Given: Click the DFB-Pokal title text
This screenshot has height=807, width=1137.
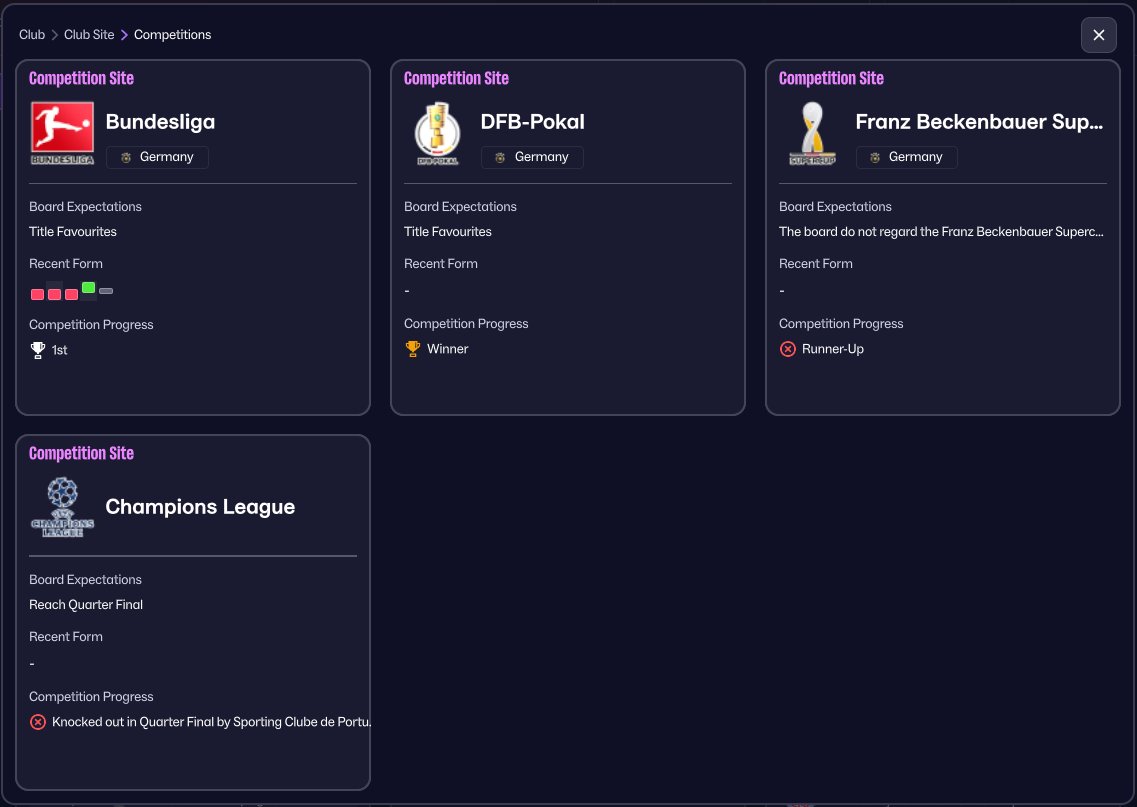Looking at the screenshot, I should pyautogui.click(x=533, y=122).
